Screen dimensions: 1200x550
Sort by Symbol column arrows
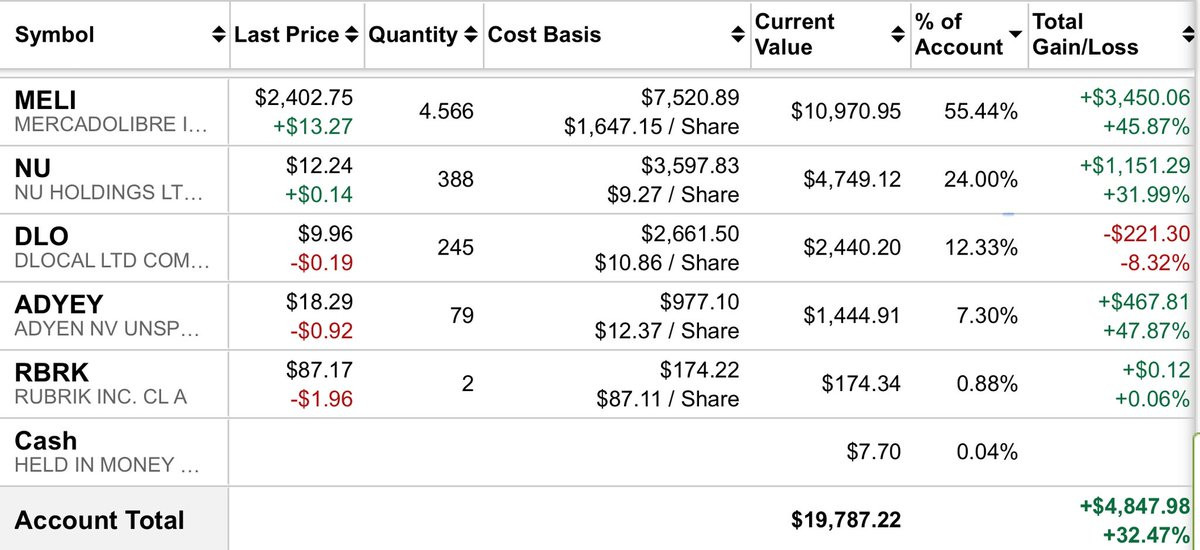click(x=220, y=35)
